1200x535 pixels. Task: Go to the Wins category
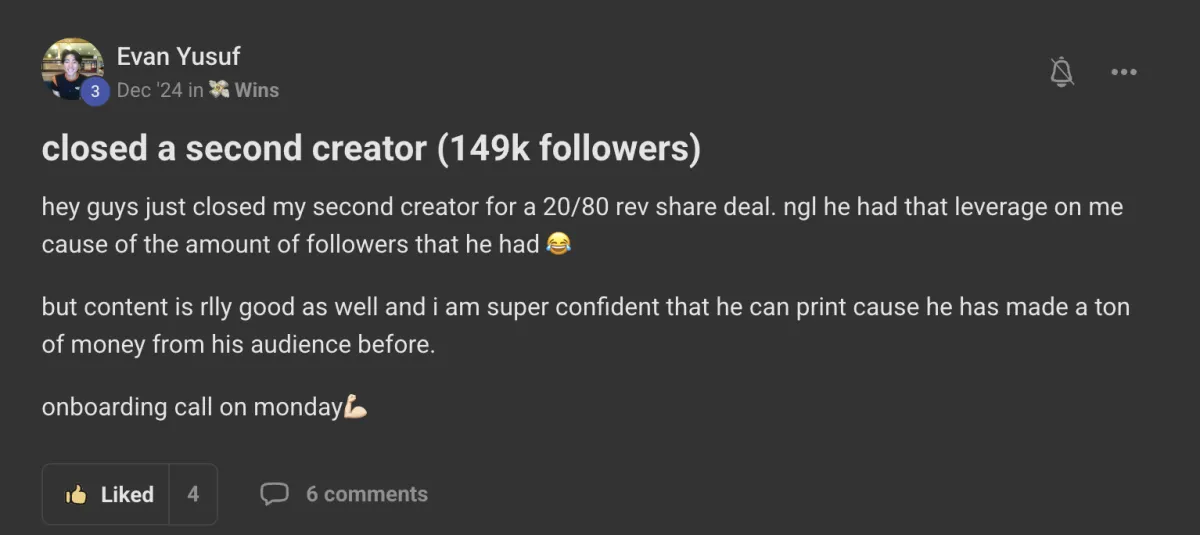tap(257, 90)
